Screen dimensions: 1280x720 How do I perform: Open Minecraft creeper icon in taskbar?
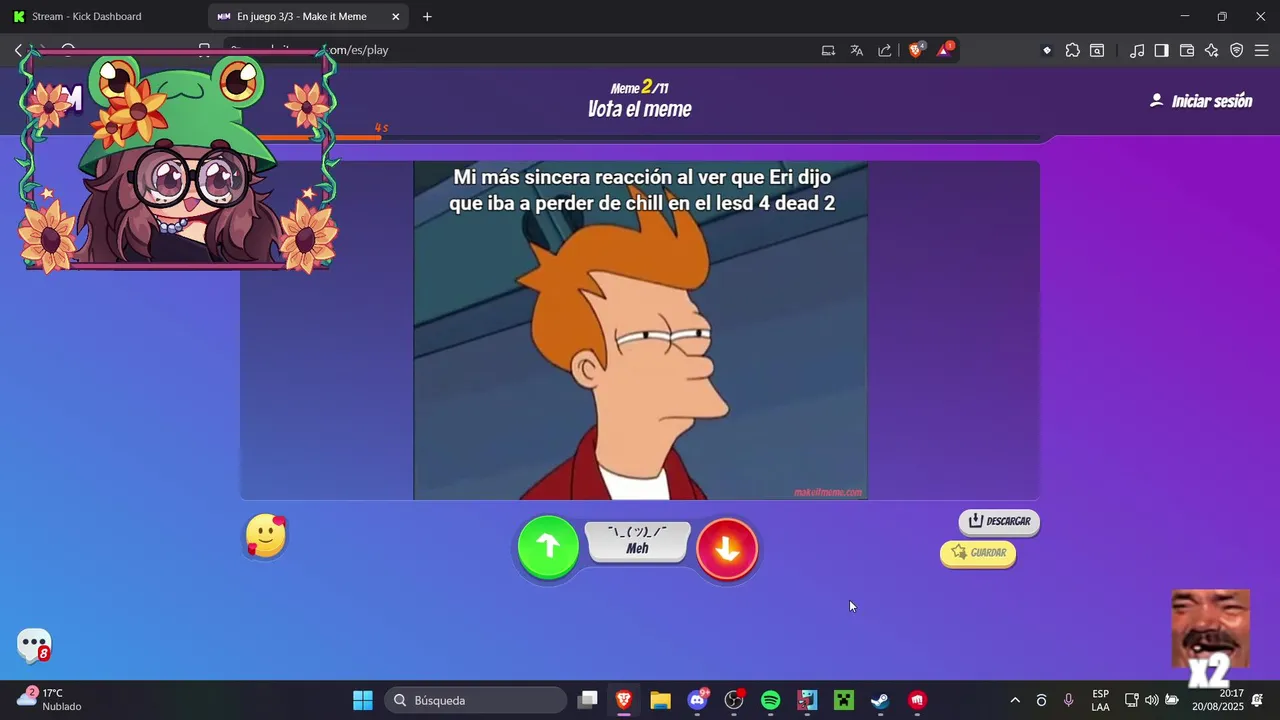(844, 700)
